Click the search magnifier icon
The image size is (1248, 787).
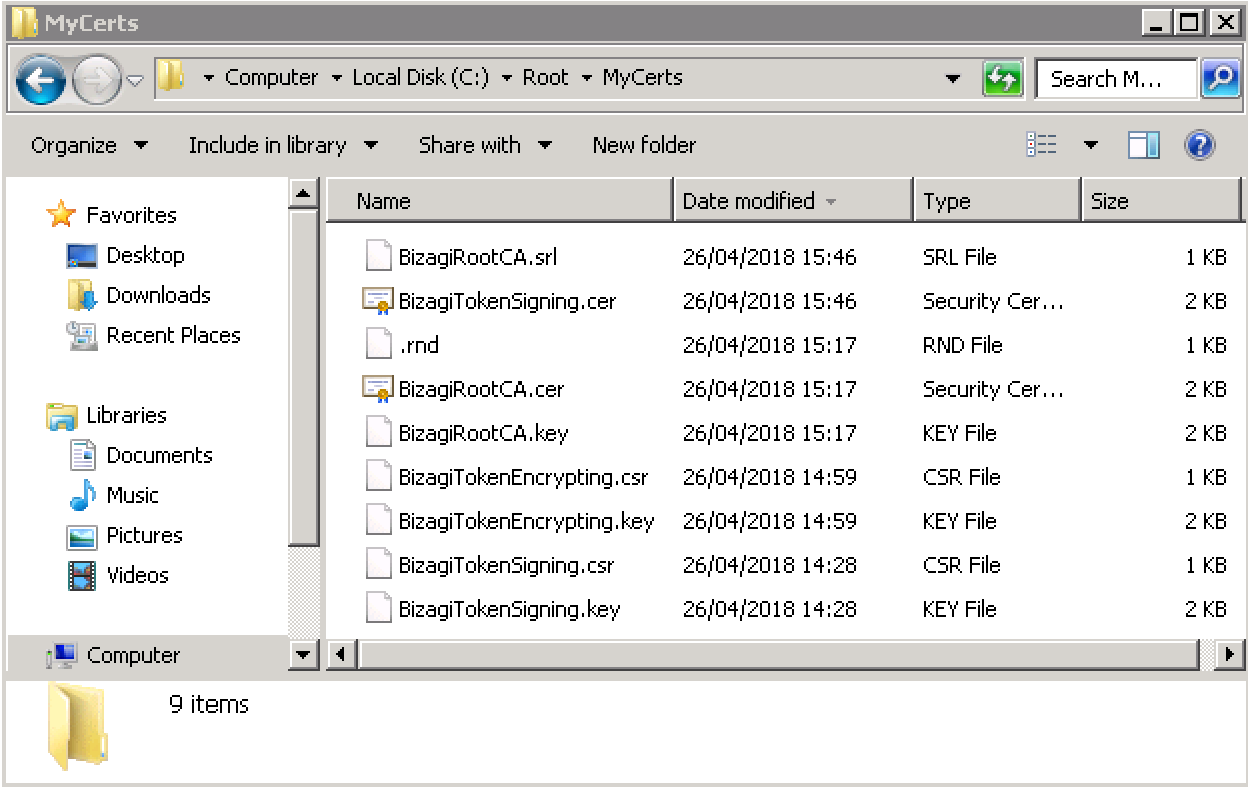tap(1220, 79)
